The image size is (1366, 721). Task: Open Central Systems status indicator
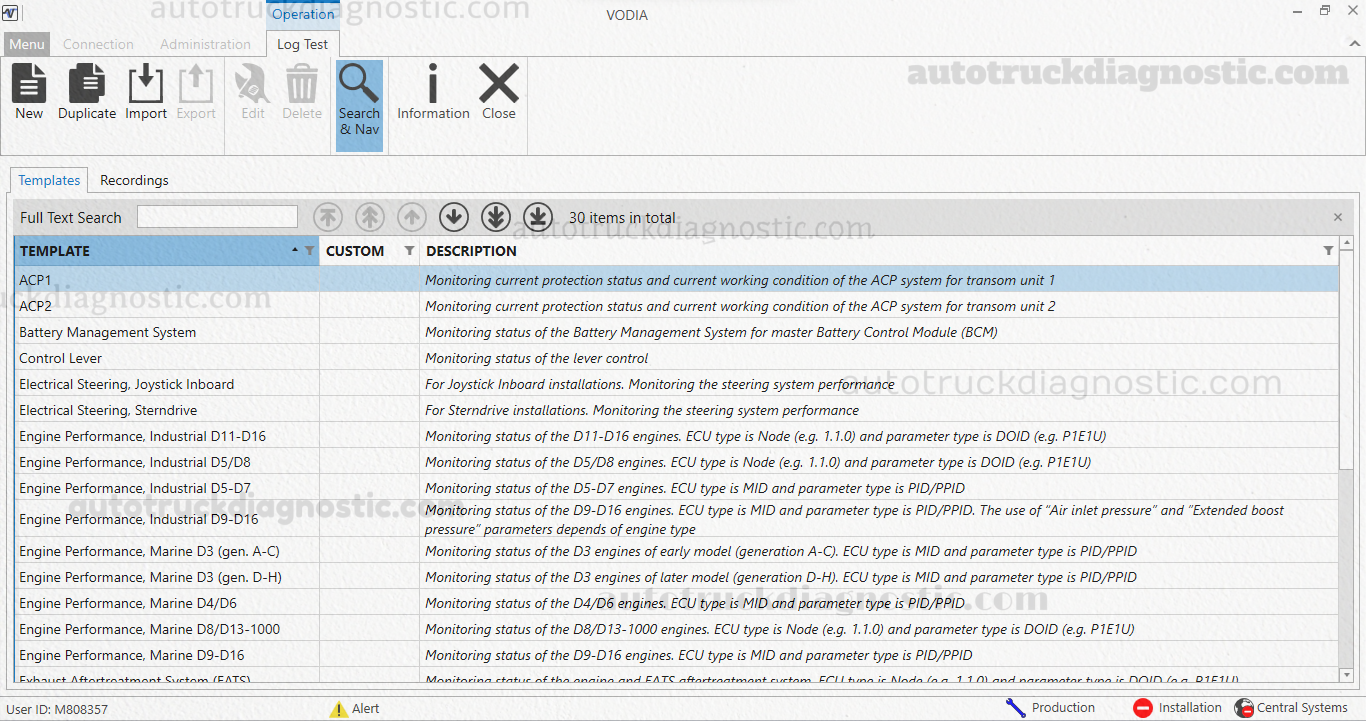pos(1291,708)
